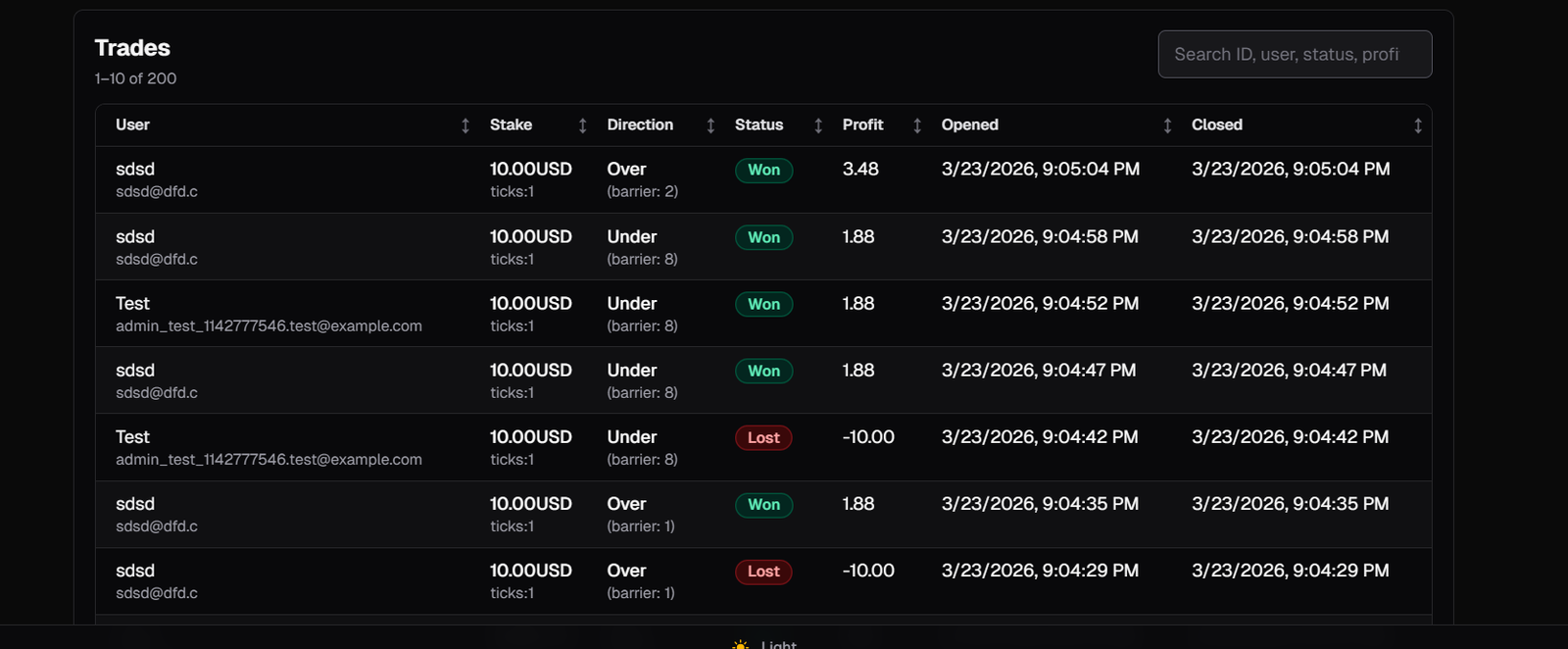Sort table by User column icon

[465, 125]
